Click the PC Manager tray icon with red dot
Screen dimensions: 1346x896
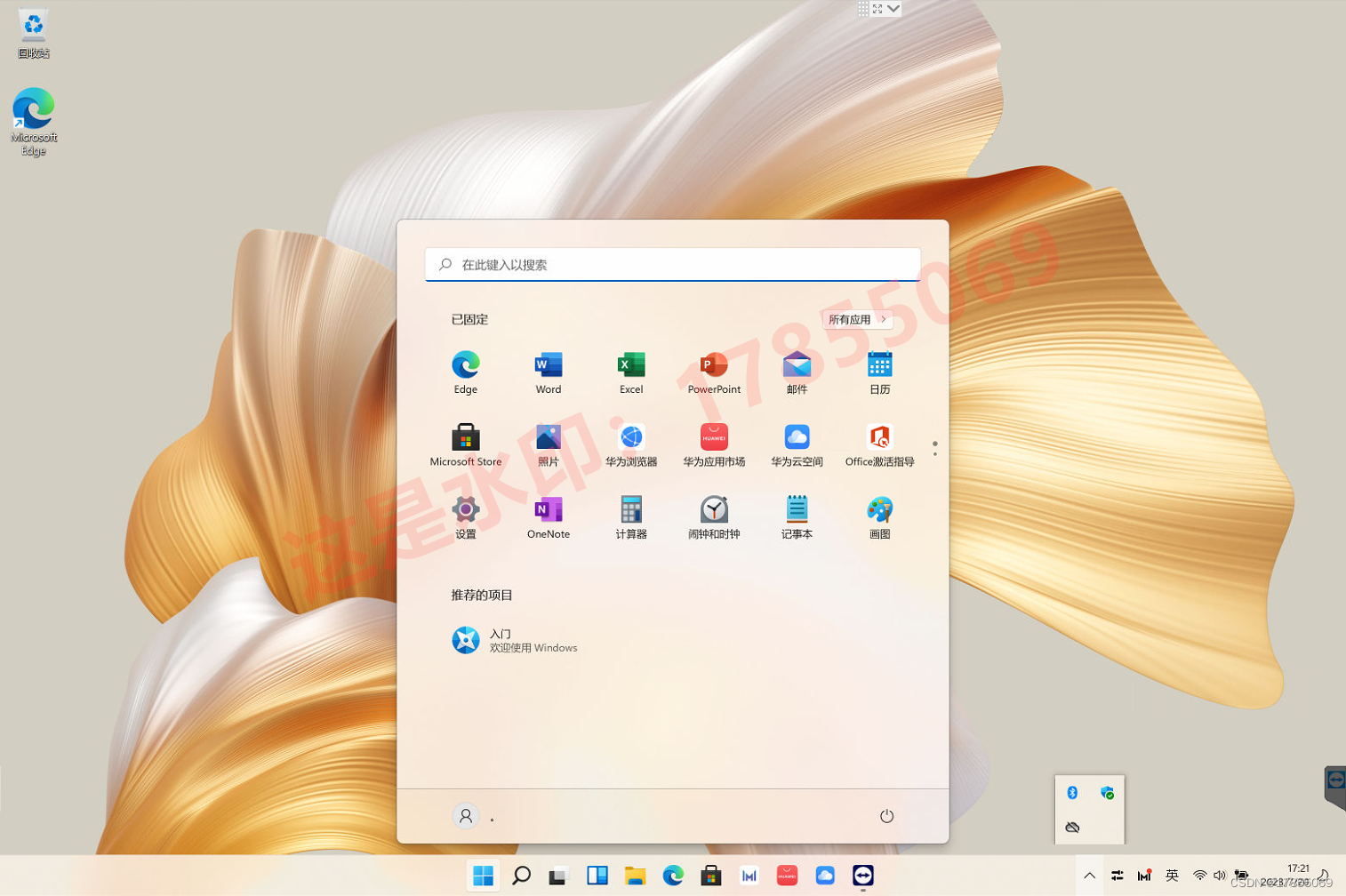point(1144,876)
